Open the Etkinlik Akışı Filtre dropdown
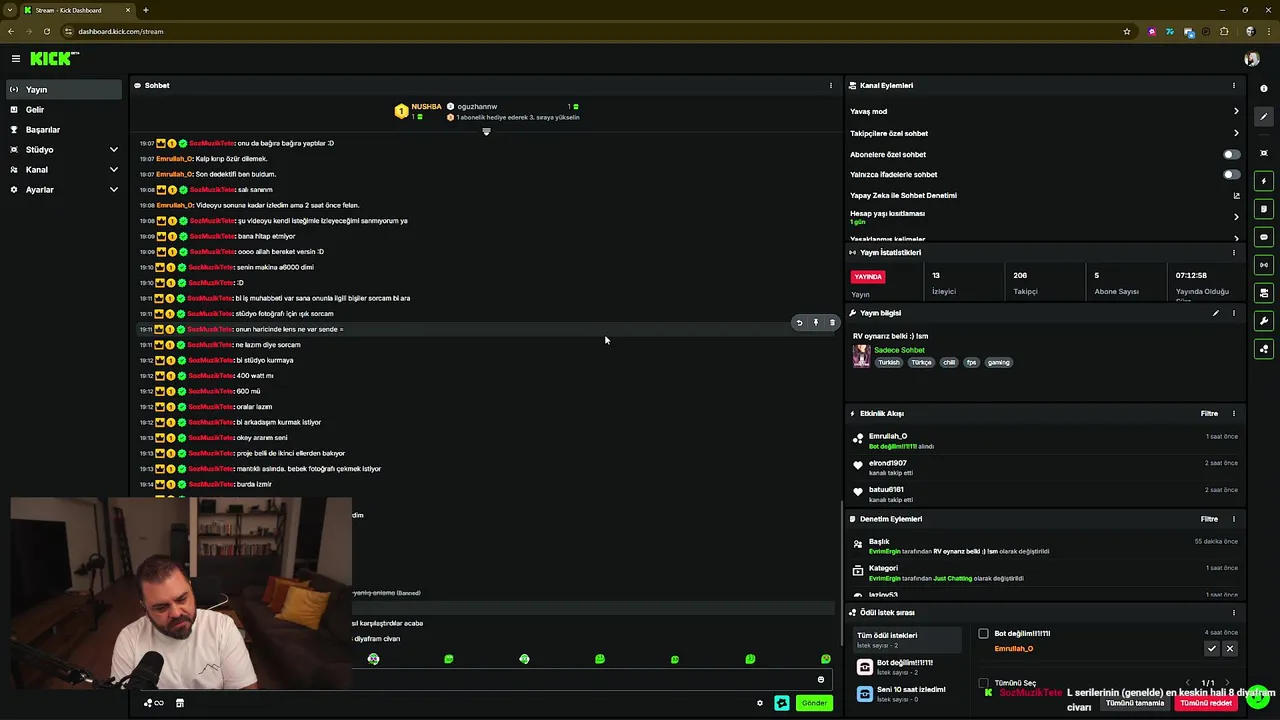This screenshot has width=1280, height=720. pyautogui.click(x=1209, y=413)
